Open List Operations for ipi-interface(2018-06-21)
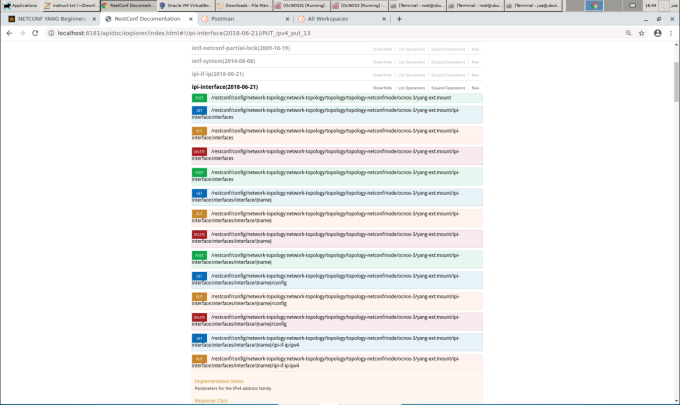Screen dimensions: 680x405 pyautogui.click(x=412, y=87)
